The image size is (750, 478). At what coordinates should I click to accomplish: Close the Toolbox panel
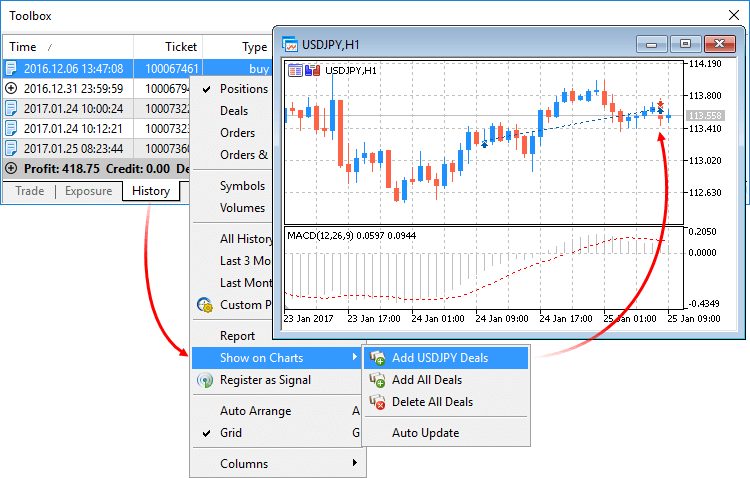click(x=734, y=15)
